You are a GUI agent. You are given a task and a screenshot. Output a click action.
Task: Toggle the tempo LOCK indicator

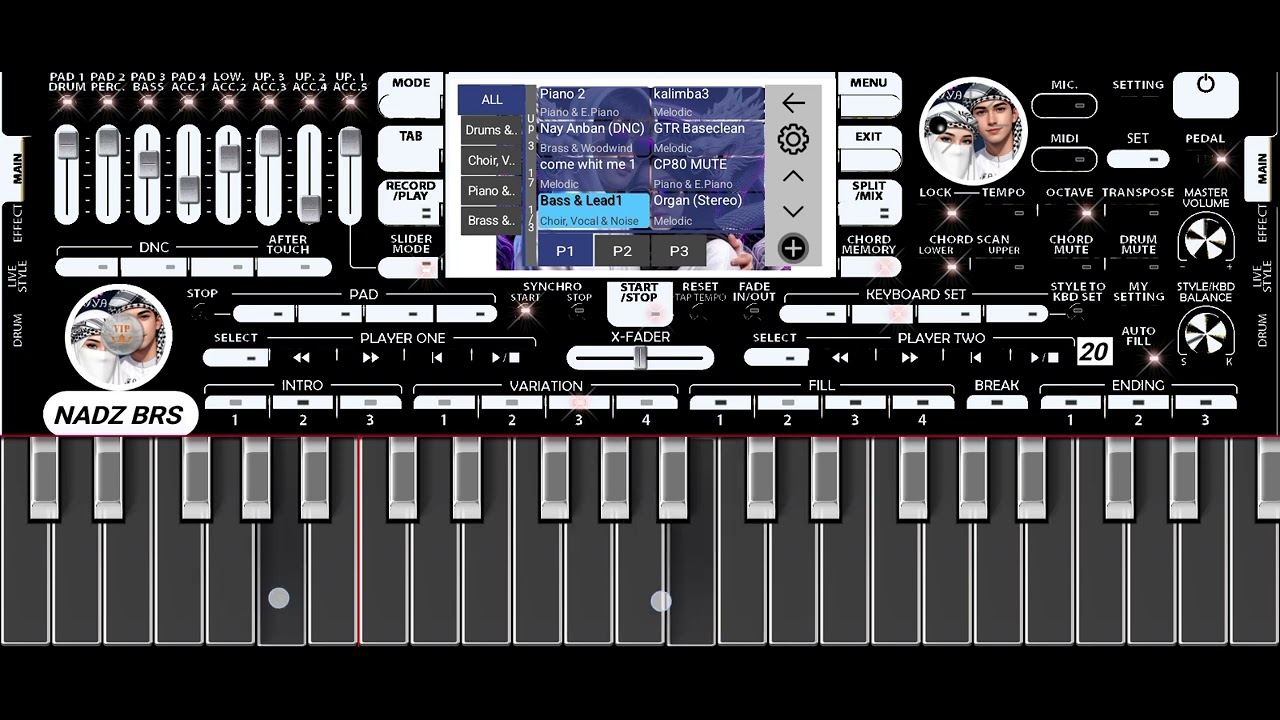[x=951, y=213]
